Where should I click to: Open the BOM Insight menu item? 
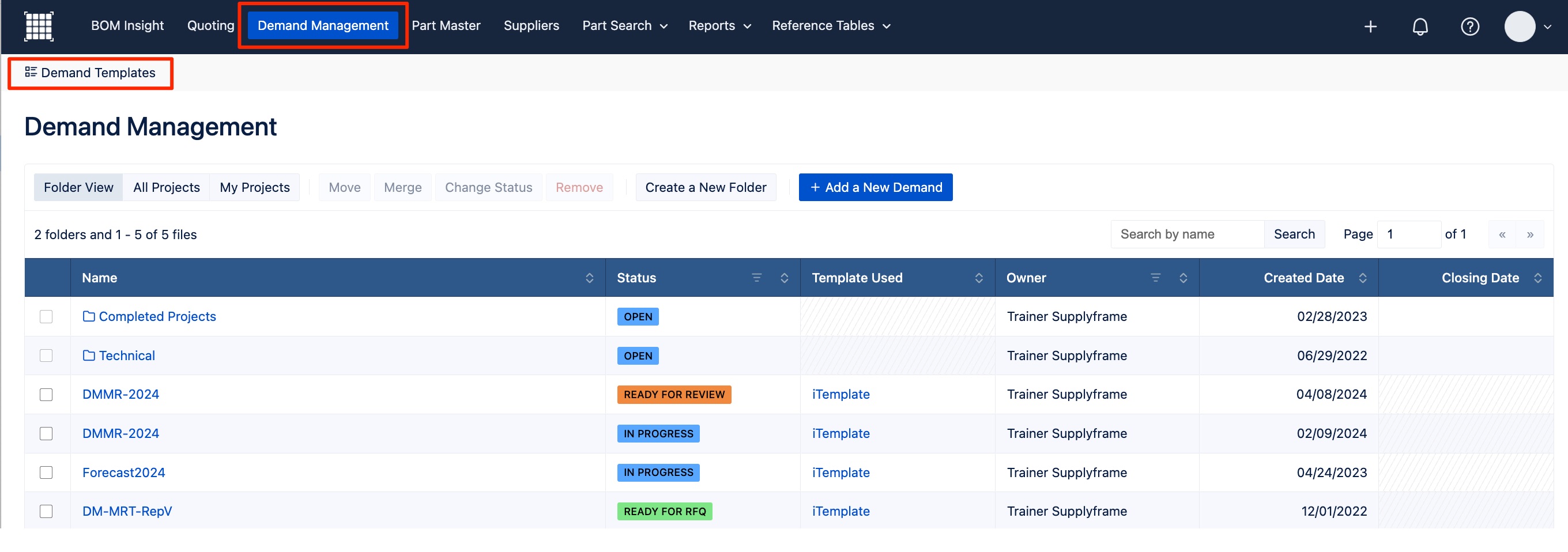coord(127,25)
